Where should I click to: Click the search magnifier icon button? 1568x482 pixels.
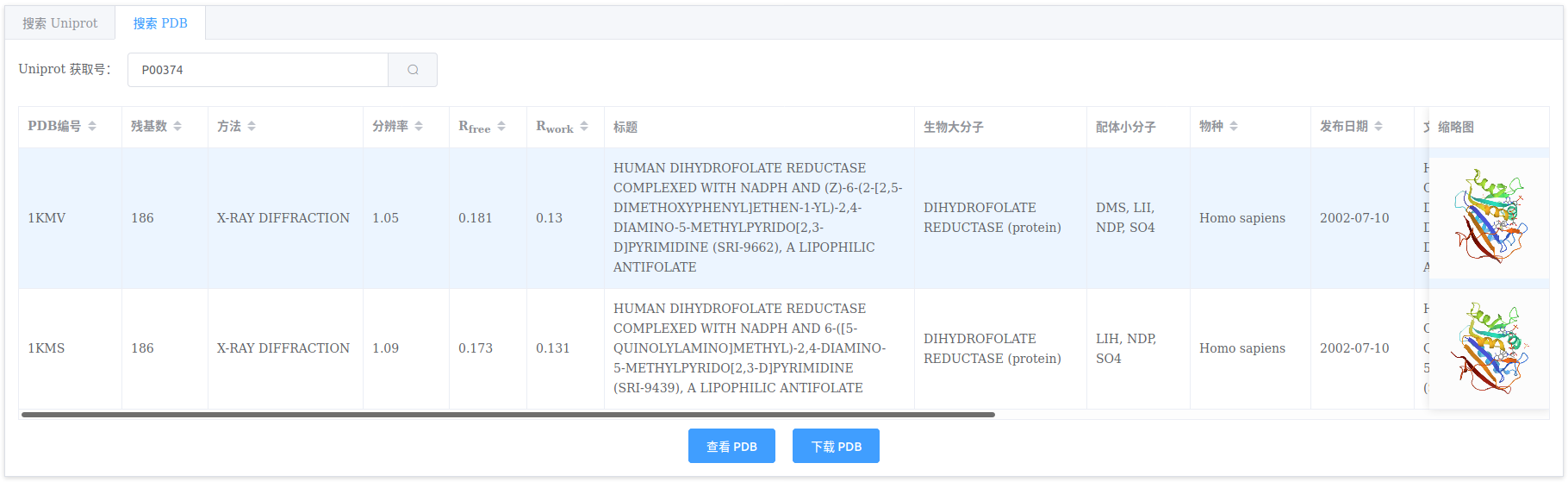[413, 70]
